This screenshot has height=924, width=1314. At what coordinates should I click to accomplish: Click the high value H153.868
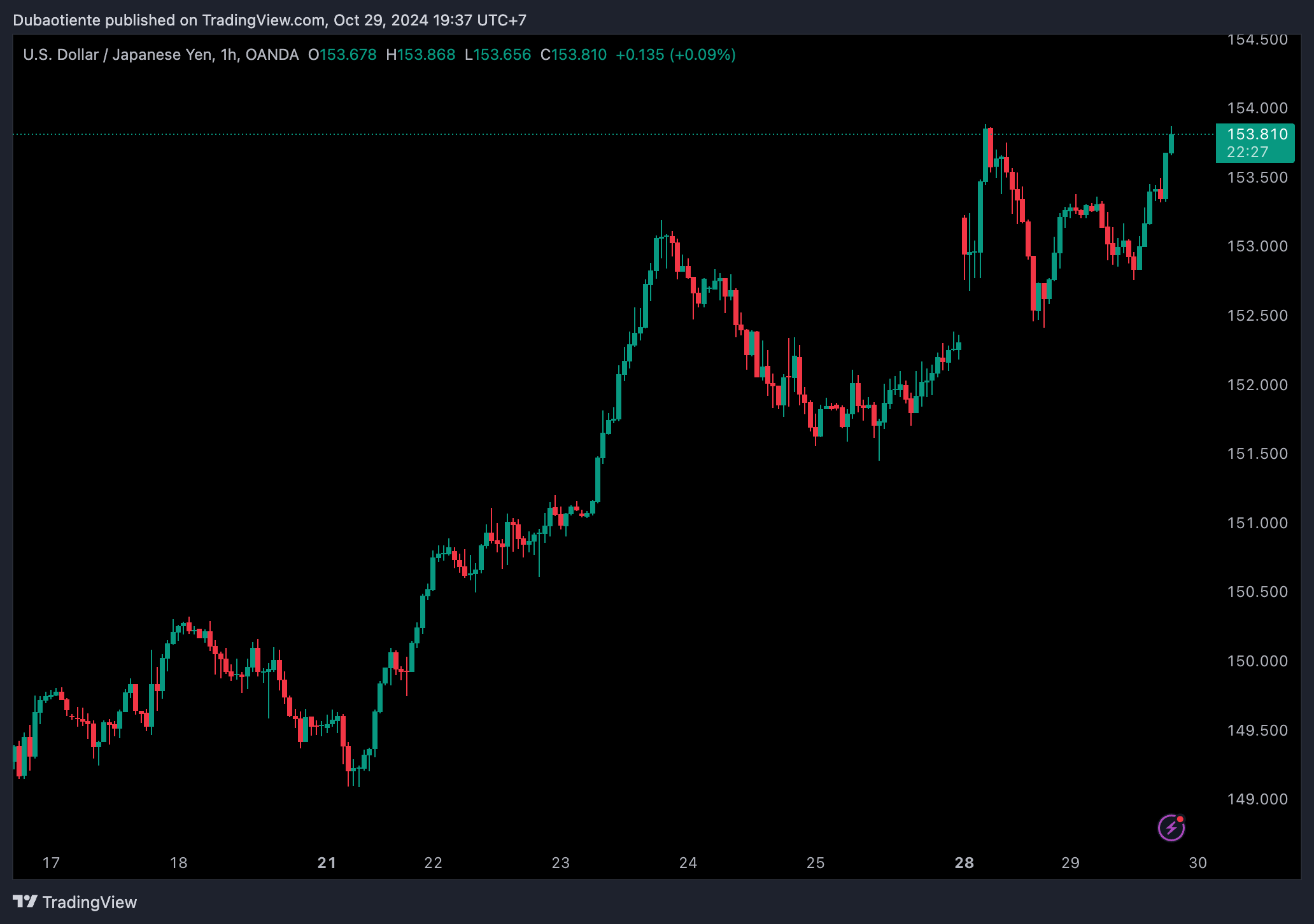point(421,55)
